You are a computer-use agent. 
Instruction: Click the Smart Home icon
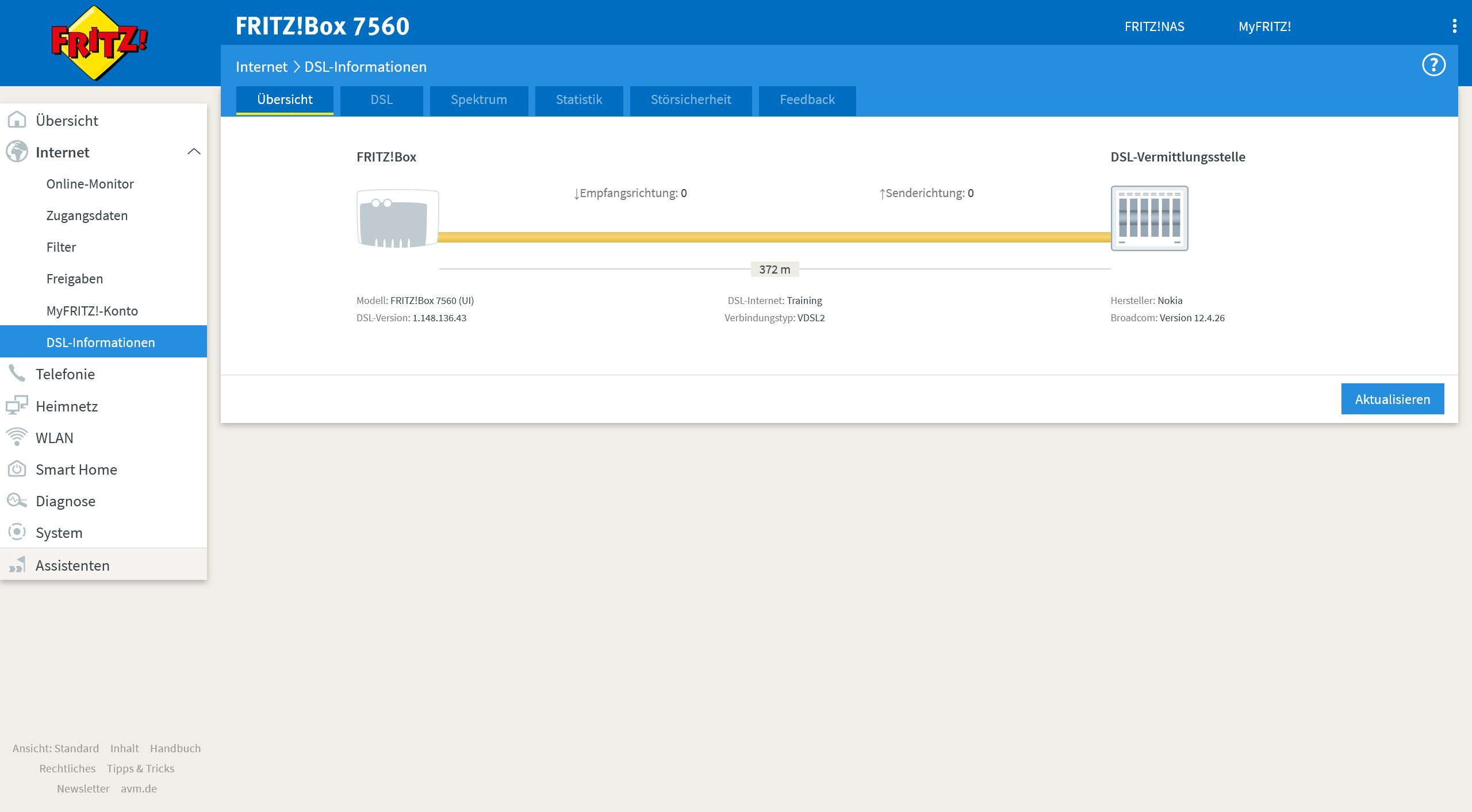pos(17,469)
